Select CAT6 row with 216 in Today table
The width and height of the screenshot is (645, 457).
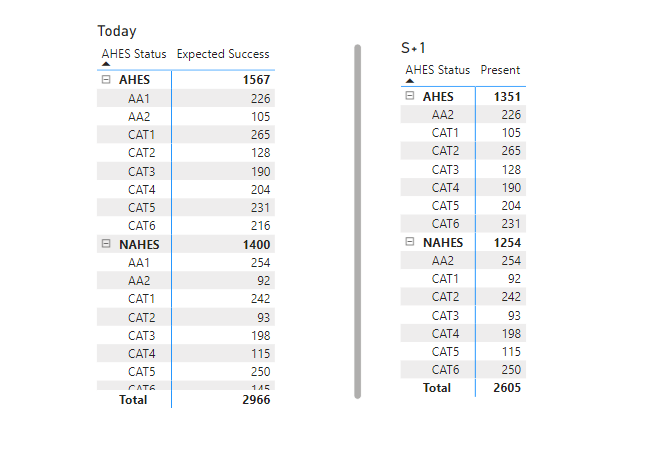click(186, 225)
